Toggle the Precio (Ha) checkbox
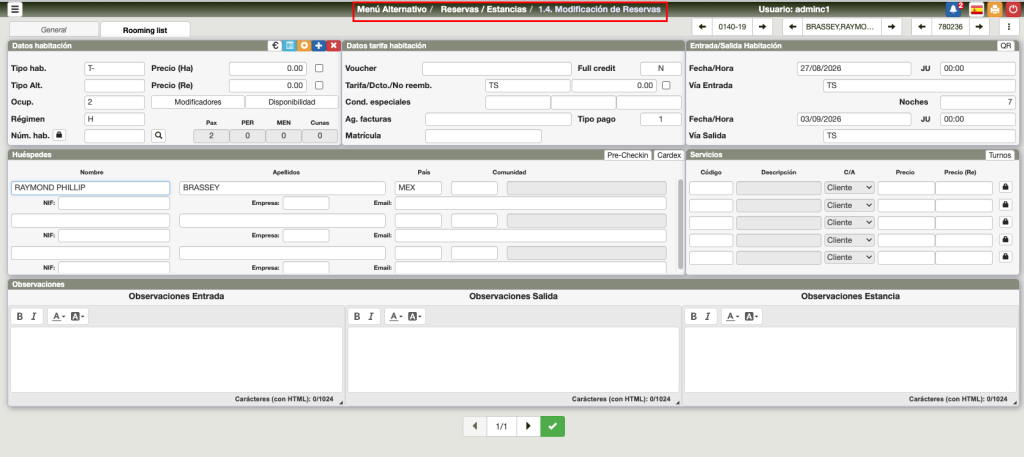Viewport: 1024px width, 457px height. point(319,68)
